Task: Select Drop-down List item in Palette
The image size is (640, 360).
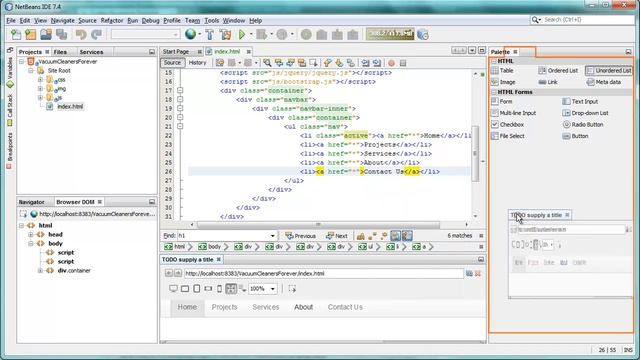Action: [x=585, y=113]
